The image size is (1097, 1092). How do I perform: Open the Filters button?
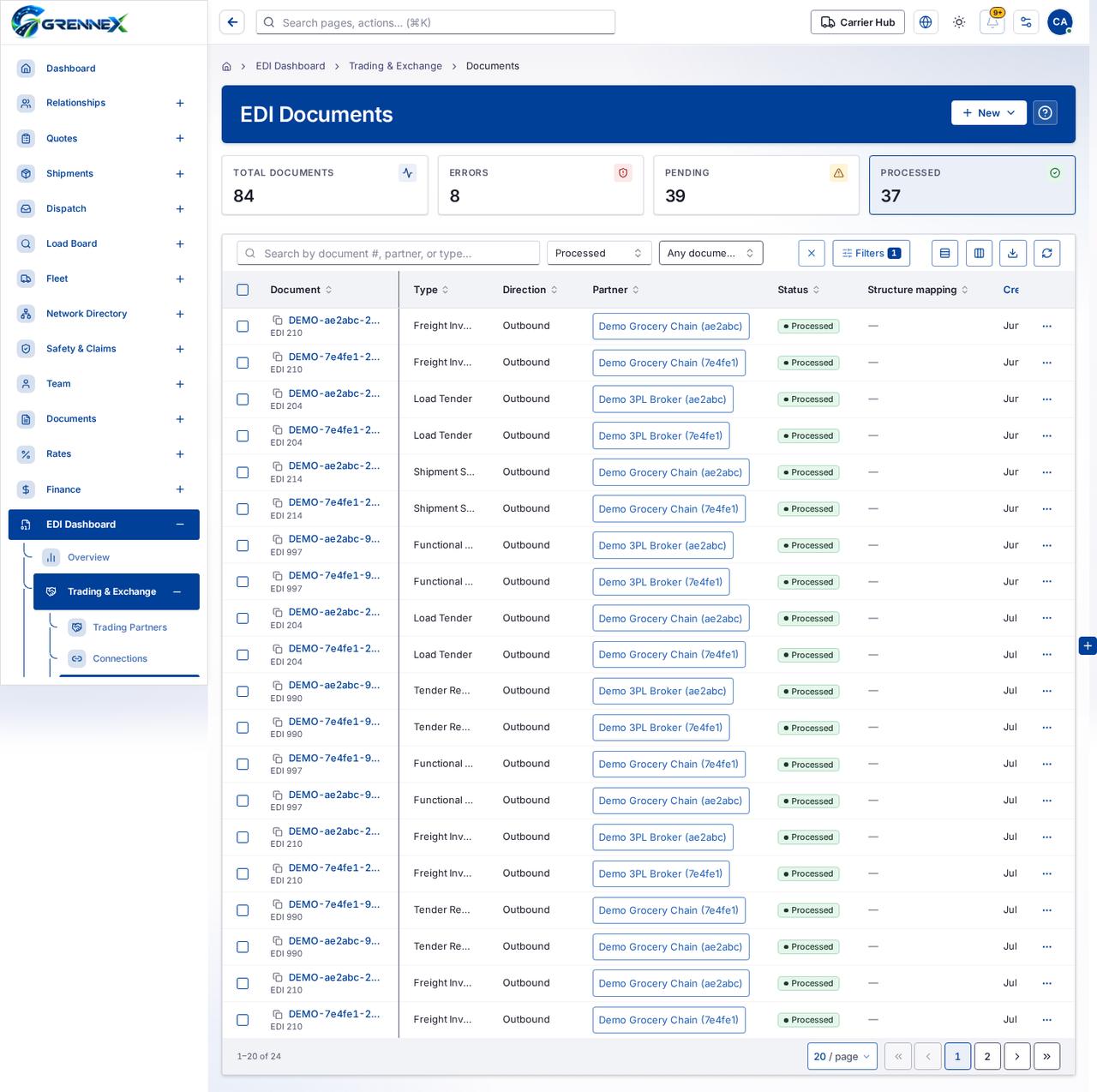click(871, 253)
